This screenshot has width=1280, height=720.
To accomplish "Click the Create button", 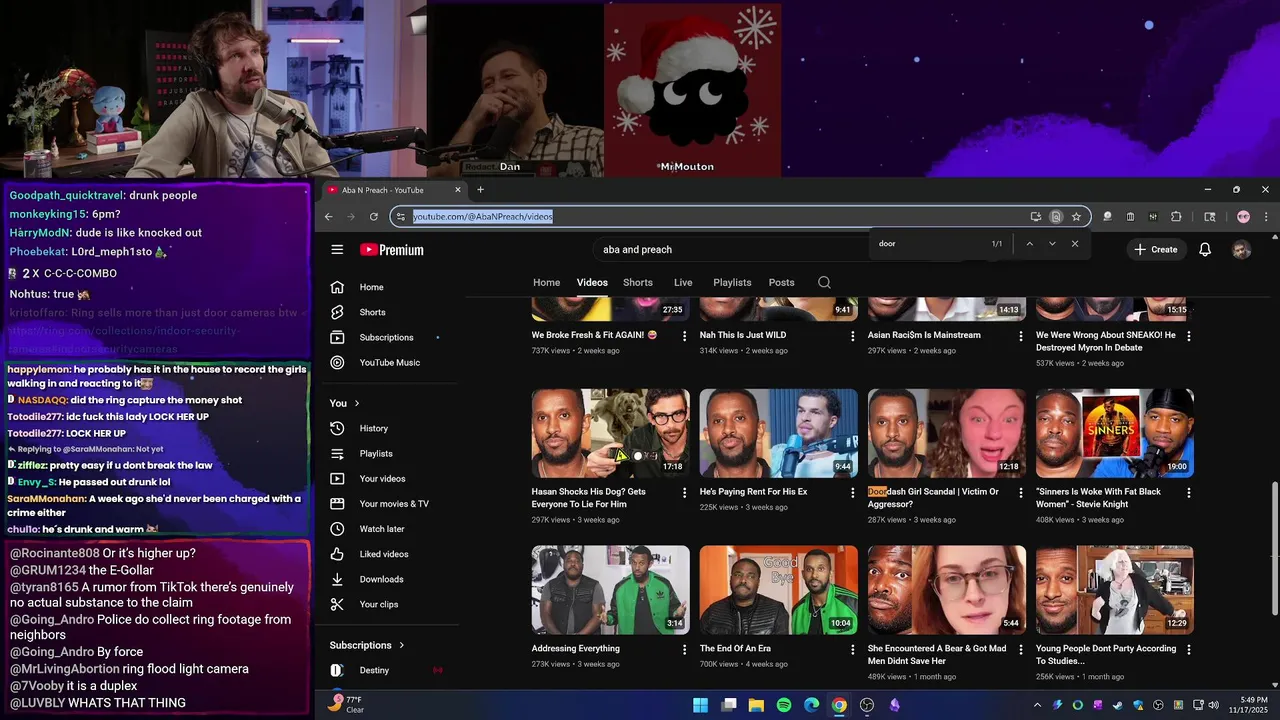I will click(x=1155, y=250).
